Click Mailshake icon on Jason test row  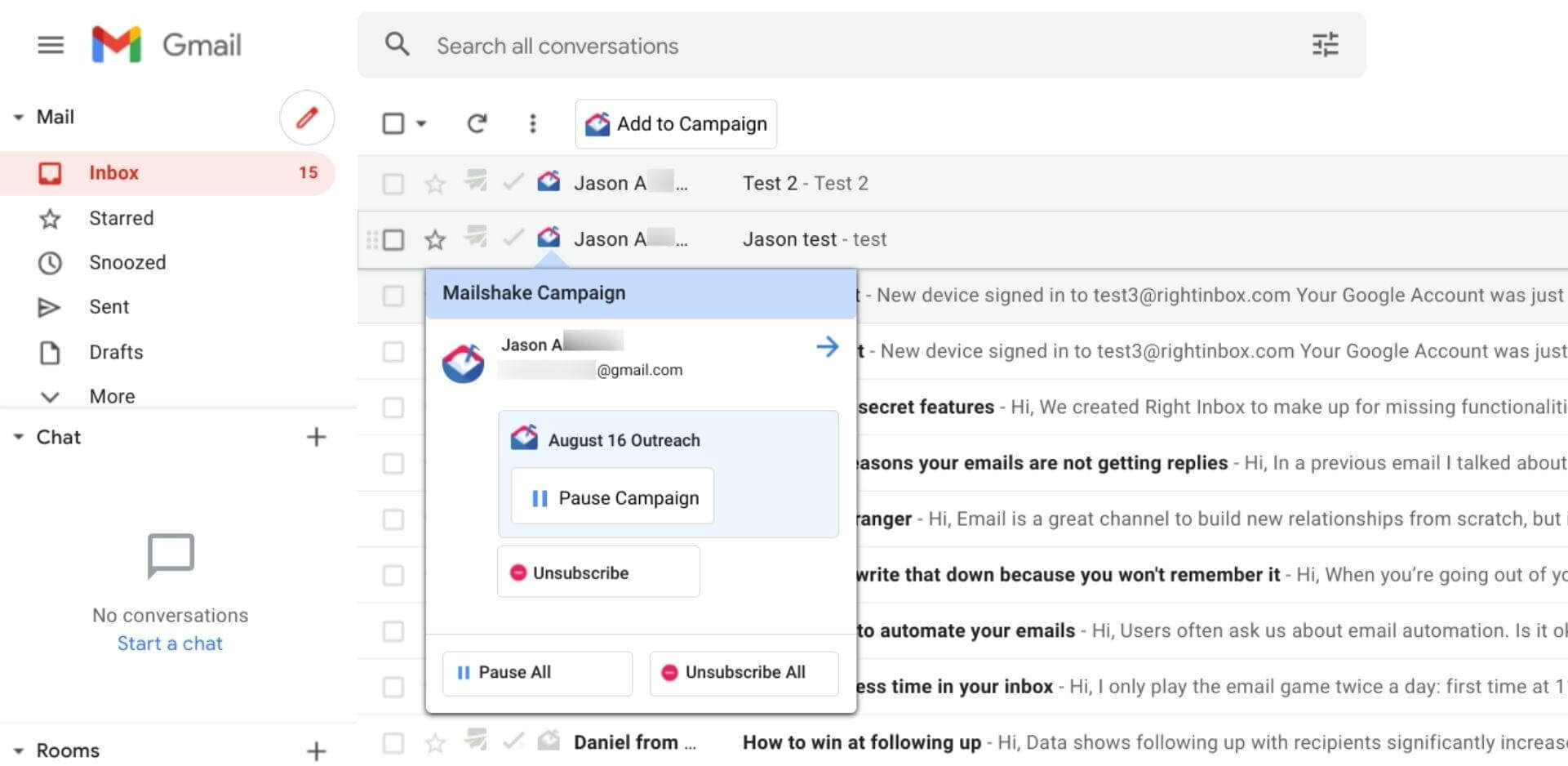point(549,238)
